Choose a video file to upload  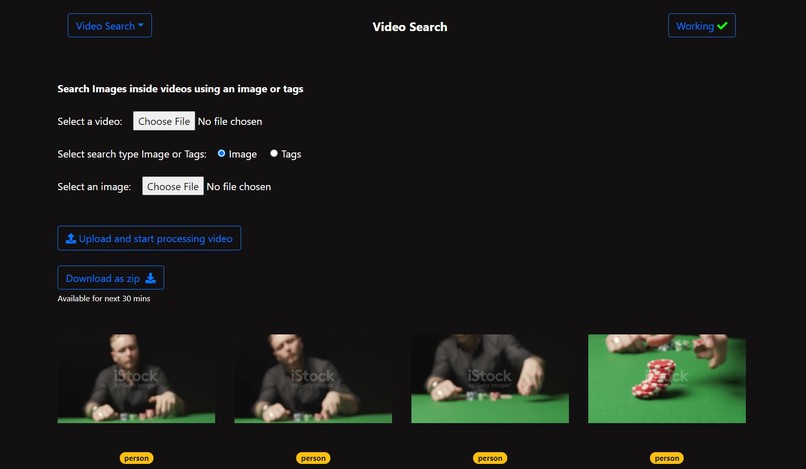point(164,121)
